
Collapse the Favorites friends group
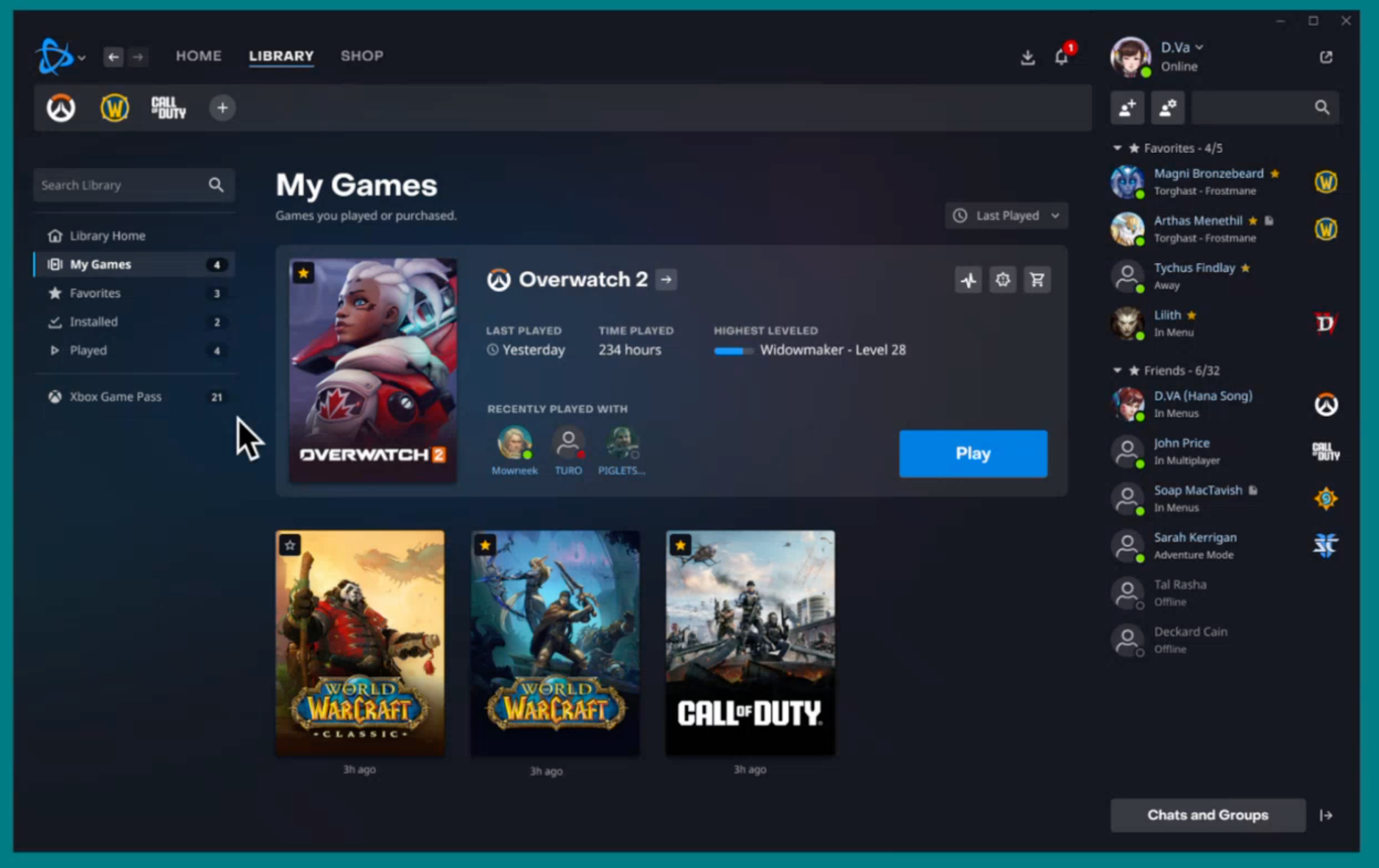[1117, 149]
